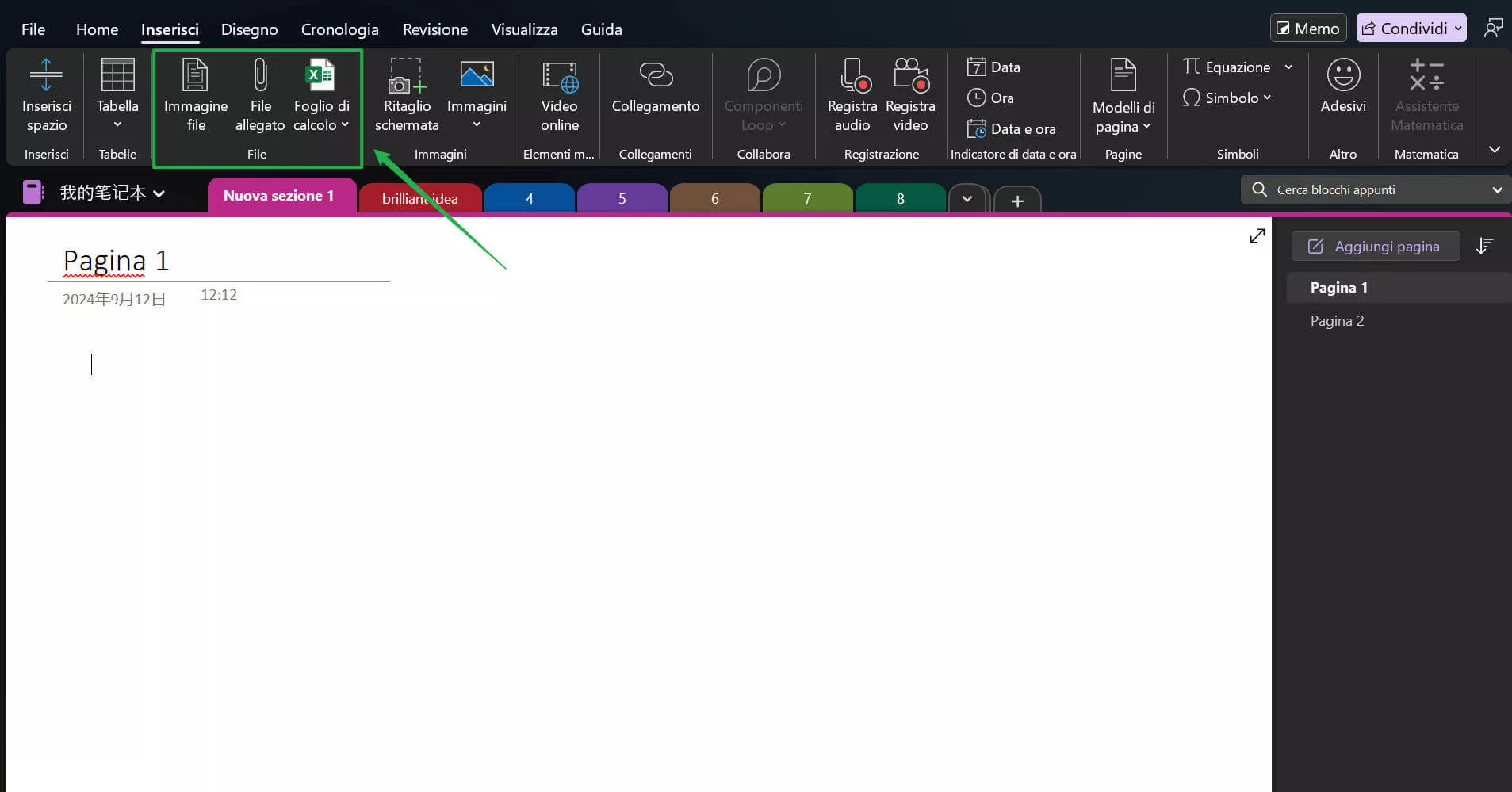The height and width of the screenshot is (792, 1512).
Task: Open the people icon at top right
Action: coord(1493,29)
